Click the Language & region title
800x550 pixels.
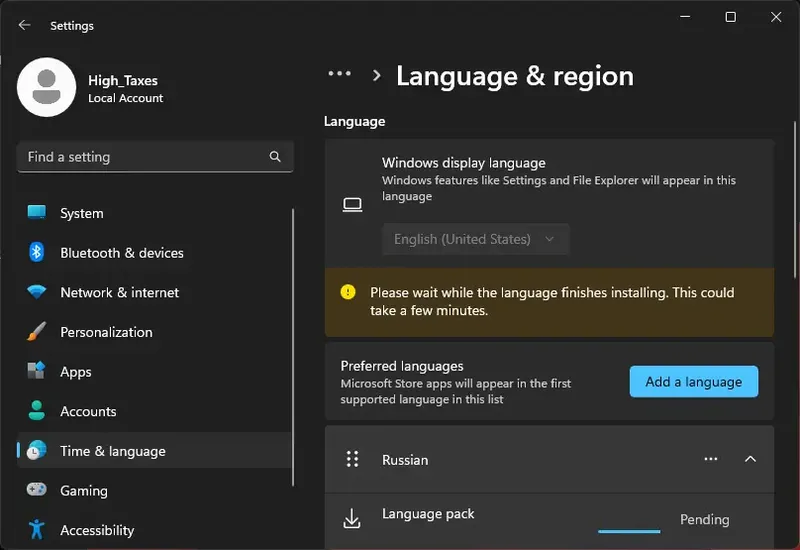point(515,76)
